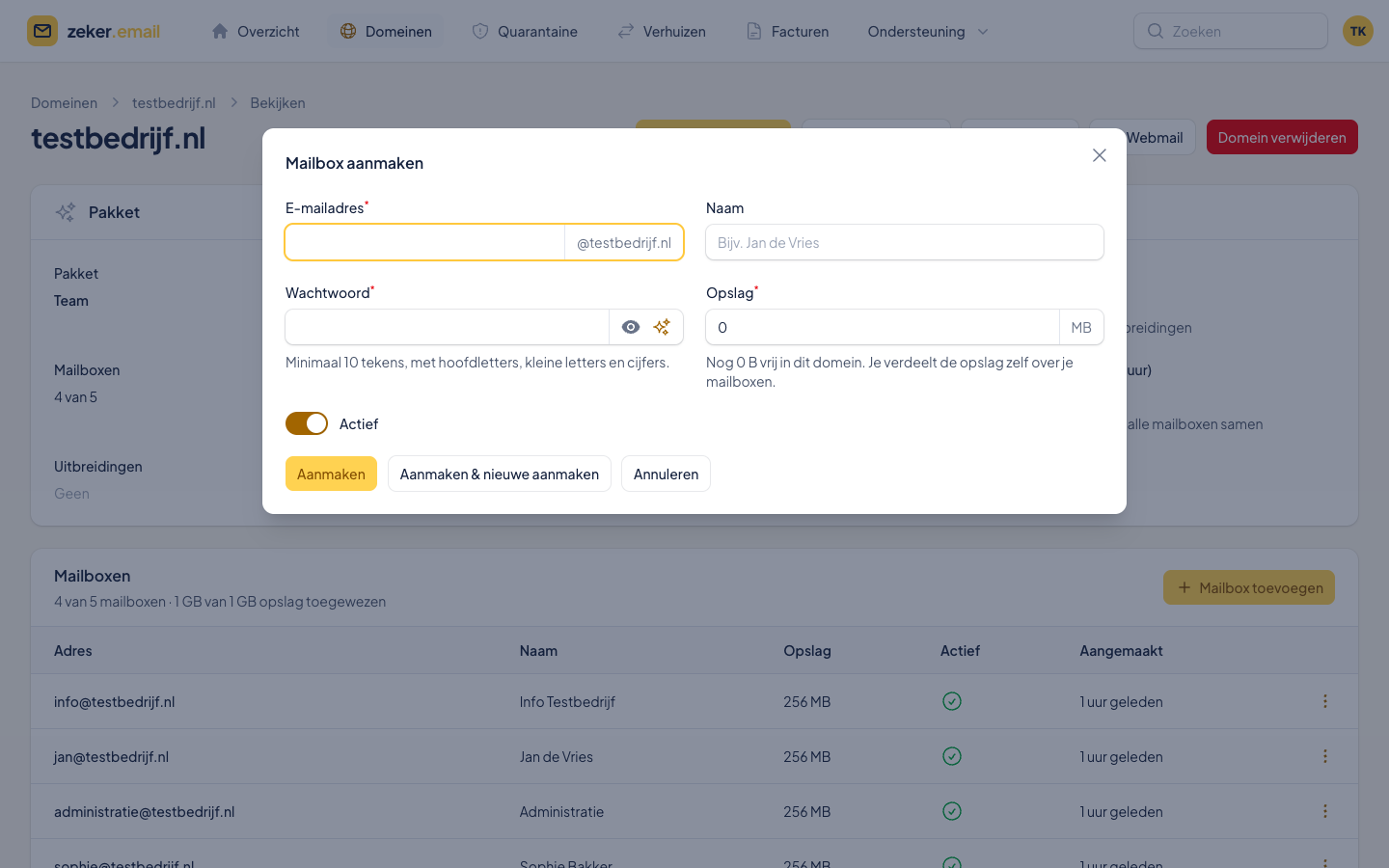Open the Facturen page

tap(788, 31)
